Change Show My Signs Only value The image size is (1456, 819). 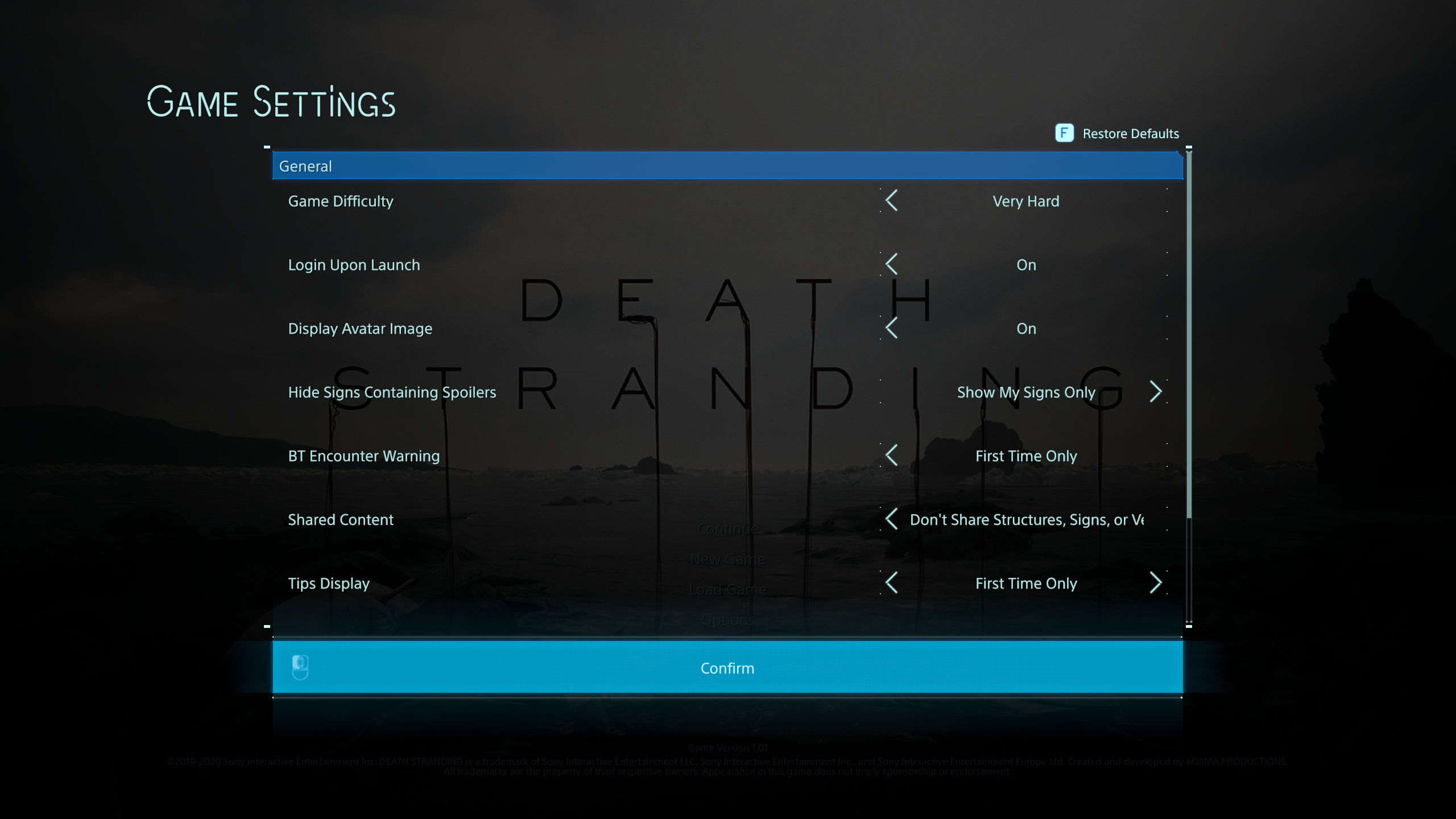pos(1025,392)
